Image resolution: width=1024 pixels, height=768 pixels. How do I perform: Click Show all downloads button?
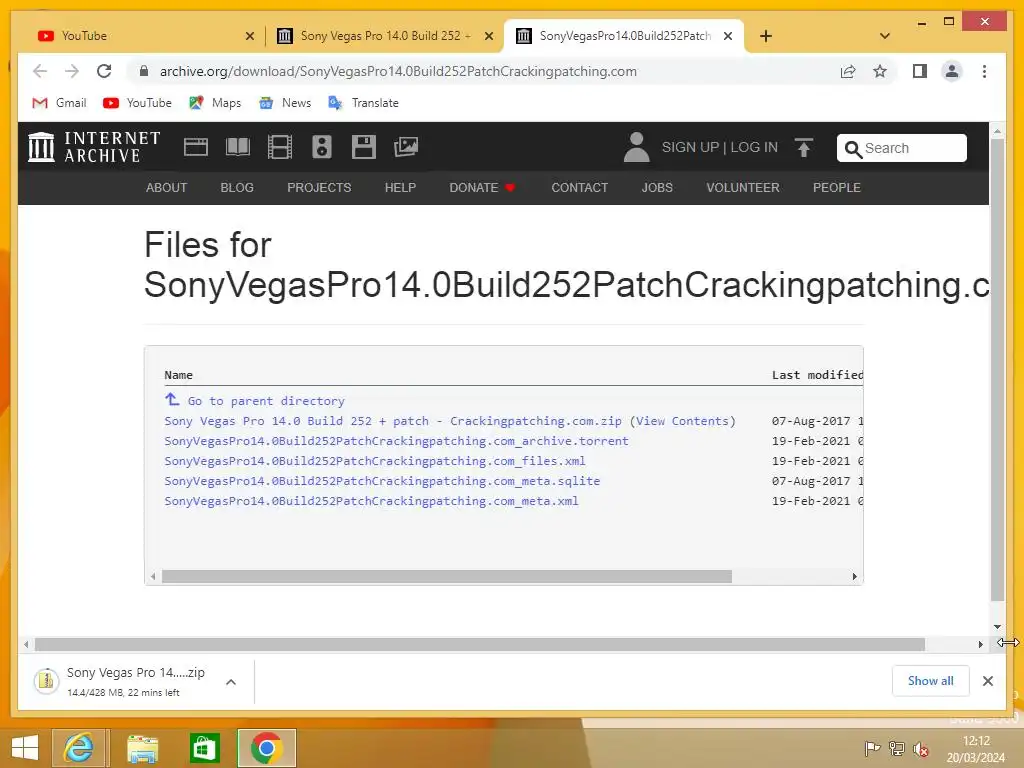(x=931, y=681)
